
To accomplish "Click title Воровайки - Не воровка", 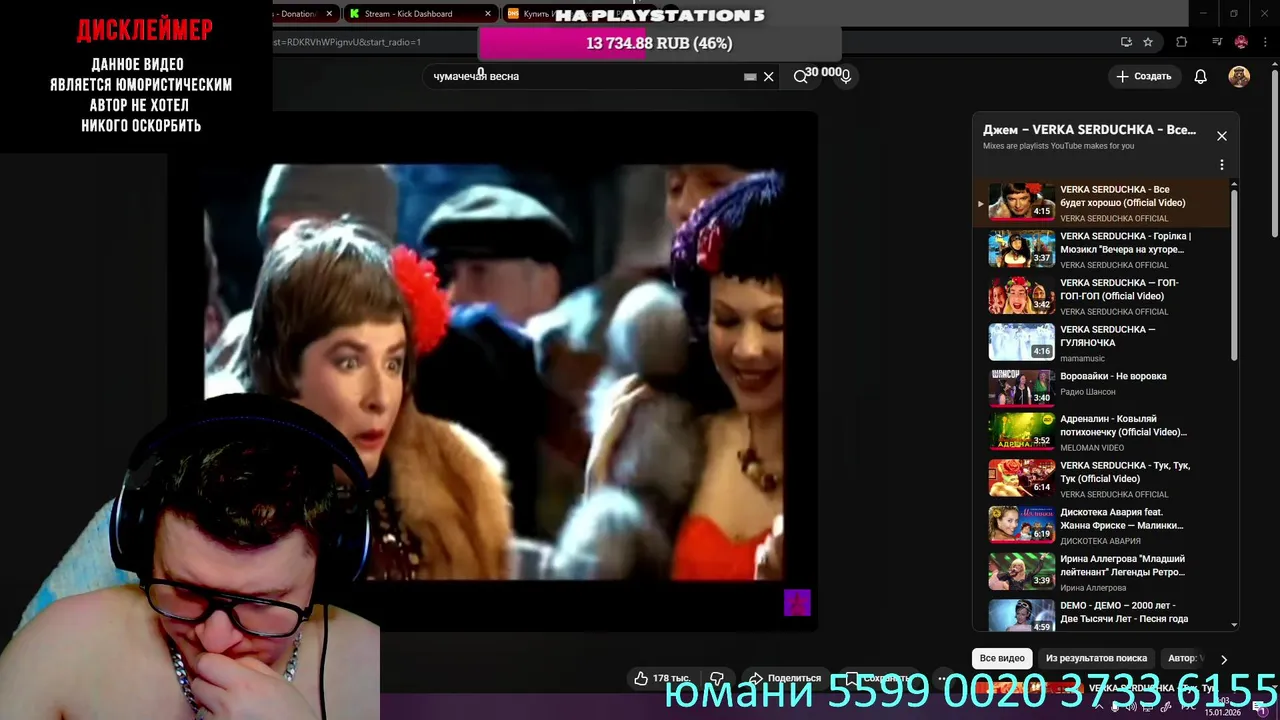I will [x=1113, y=376].
